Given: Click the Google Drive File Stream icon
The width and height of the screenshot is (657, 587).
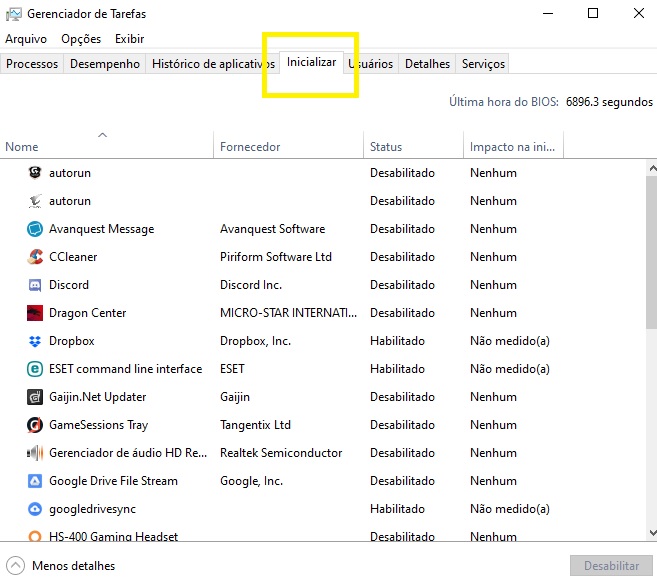Looking at the screenshot, I should pos(35,481).
